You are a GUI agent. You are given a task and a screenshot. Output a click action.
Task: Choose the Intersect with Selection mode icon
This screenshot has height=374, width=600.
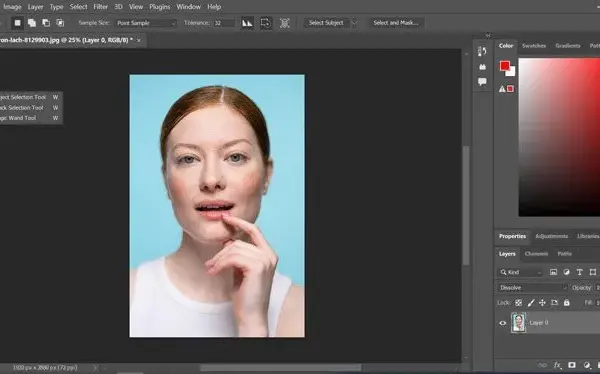point(60,23)
